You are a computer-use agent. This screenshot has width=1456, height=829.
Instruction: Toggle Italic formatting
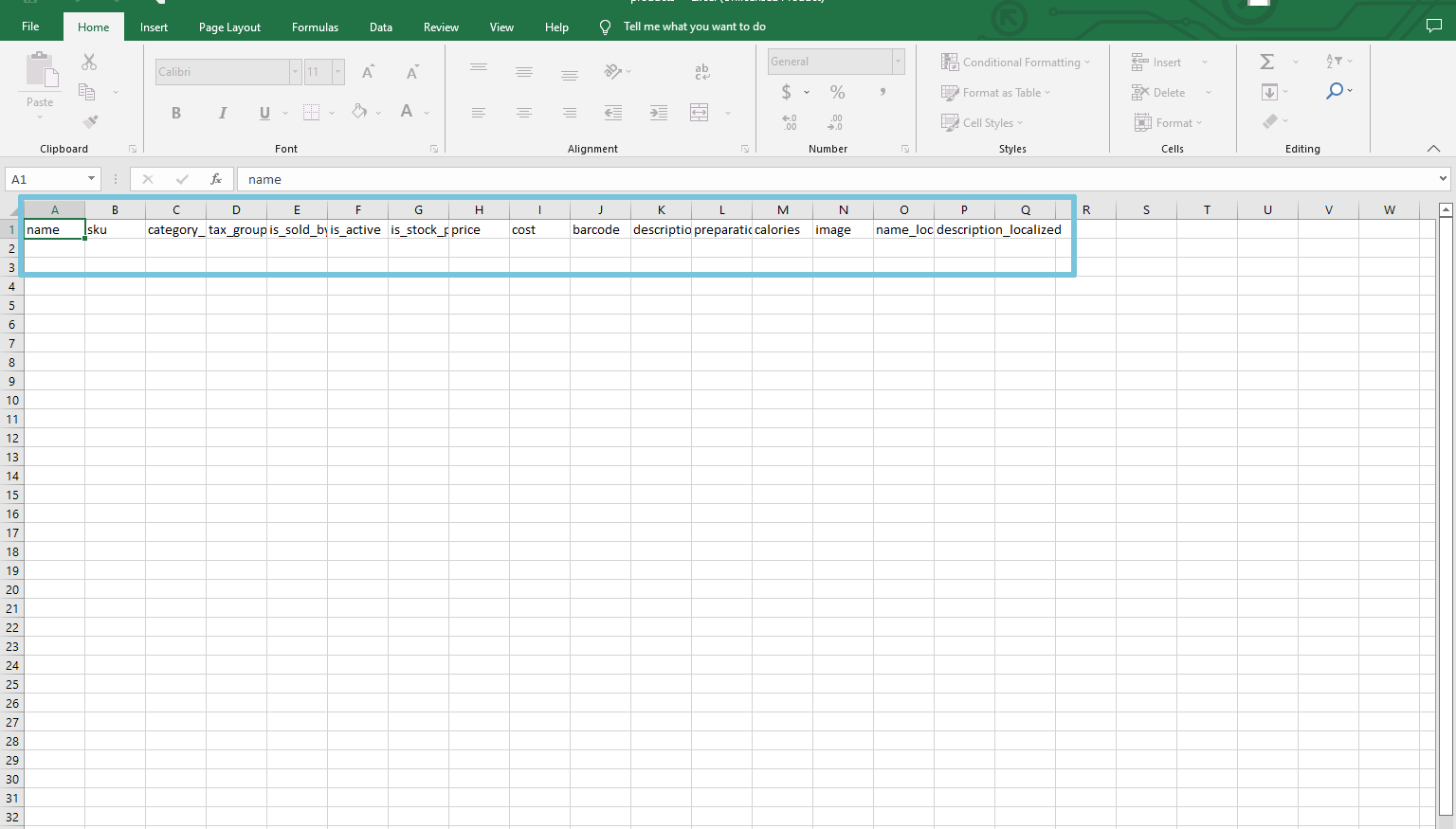point(222,113)
